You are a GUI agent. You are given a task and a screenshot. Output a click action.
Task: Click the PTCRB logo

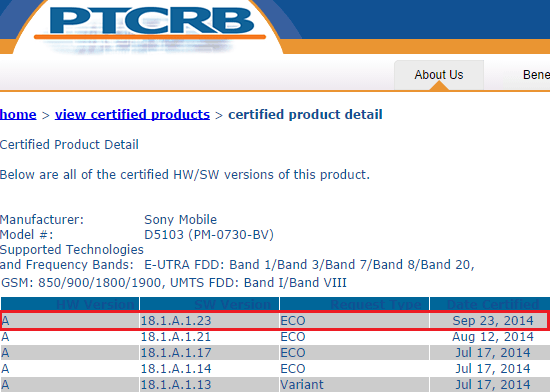click(x=151, y=23)
